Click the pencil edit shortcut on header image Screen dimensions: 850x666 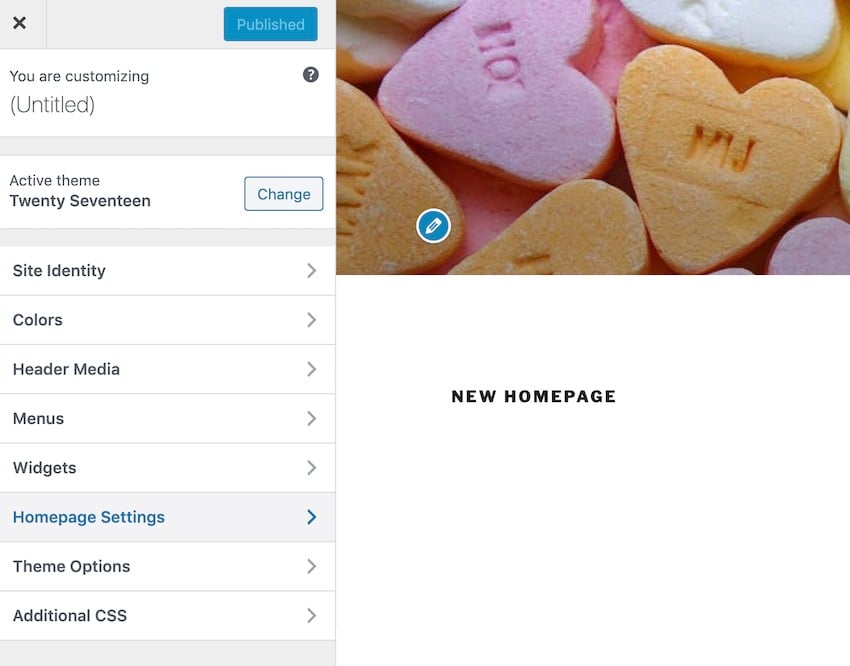pos(433,226)
